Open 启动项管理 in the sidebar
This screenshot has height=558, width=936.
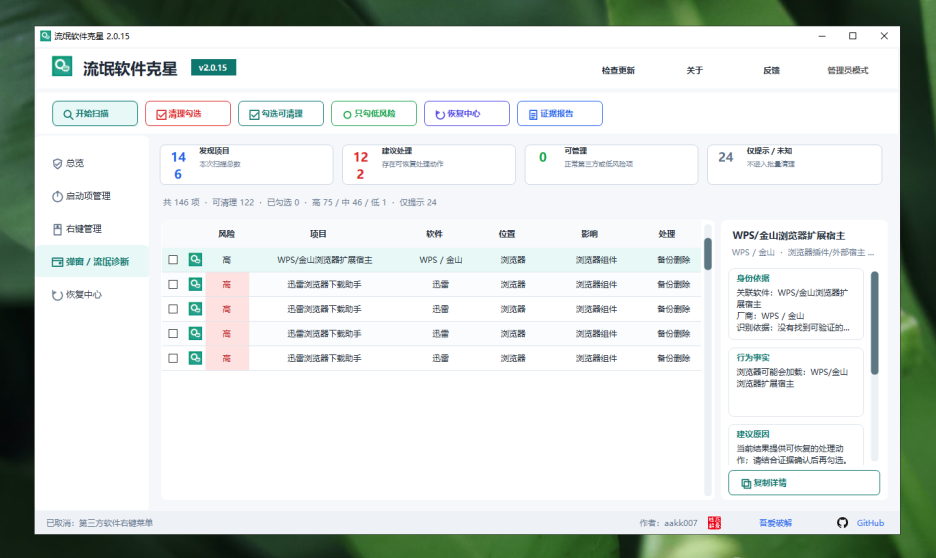pos(93,196)
